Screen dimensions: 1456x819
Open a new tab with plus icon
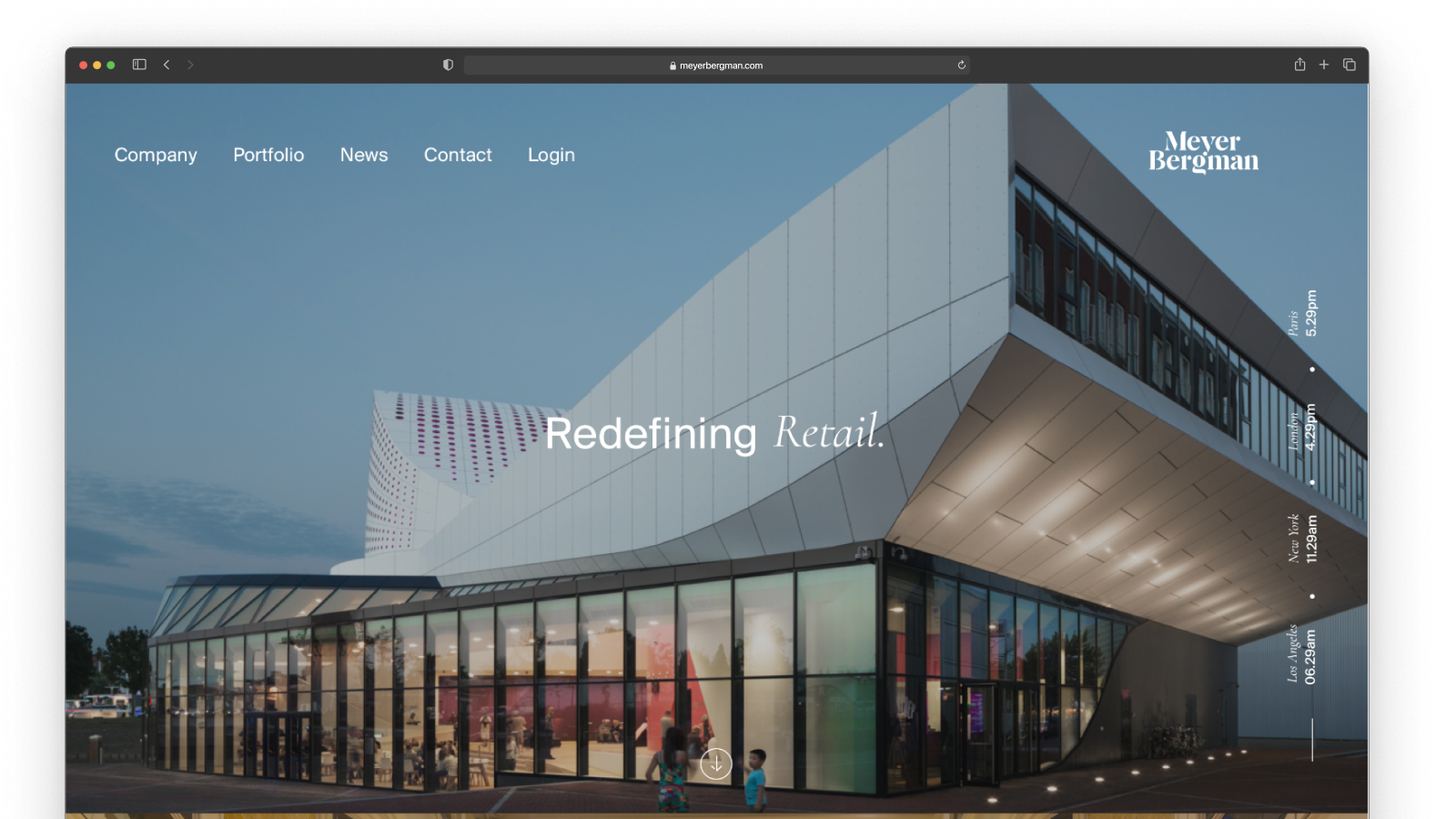pos(1324,65)
